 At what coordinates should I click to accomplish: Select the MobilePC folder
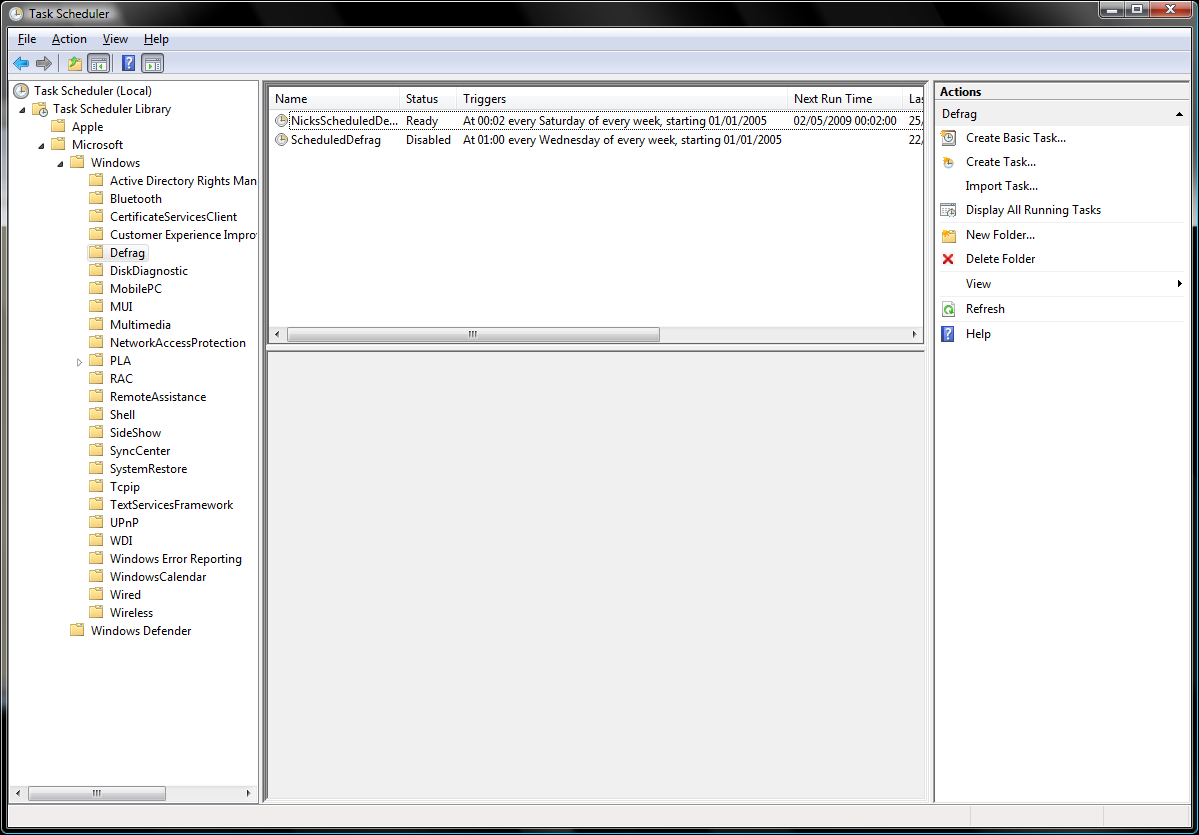click(135, 289)
